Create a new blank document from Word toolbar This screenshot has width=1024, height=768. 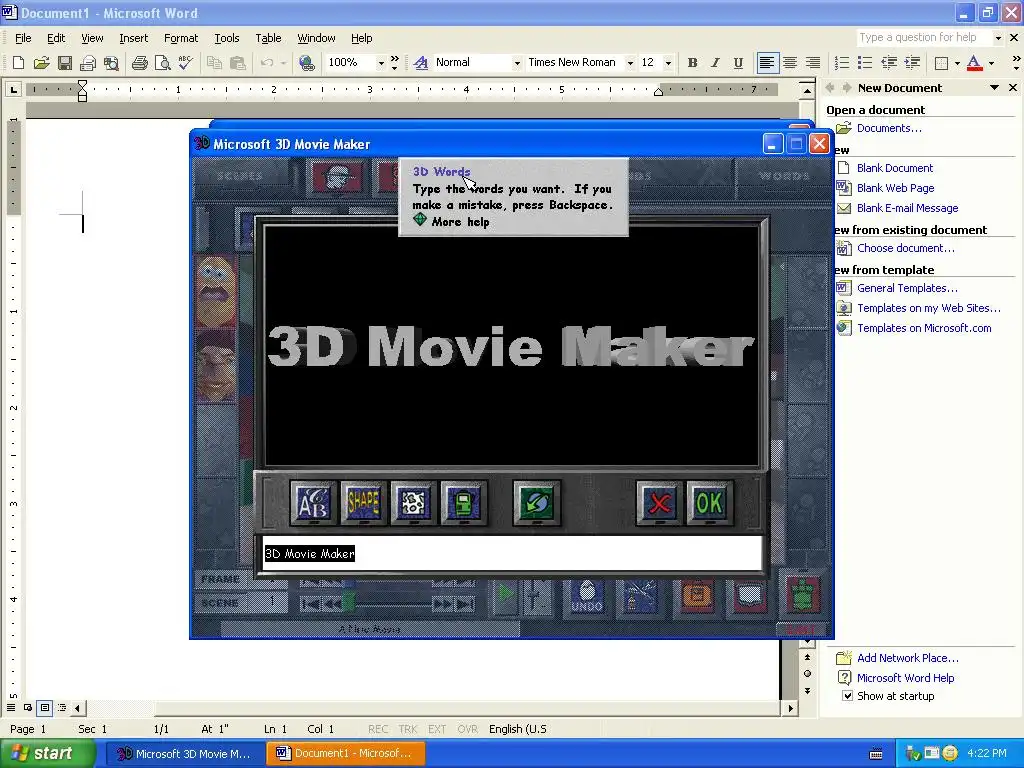point(18,63)
